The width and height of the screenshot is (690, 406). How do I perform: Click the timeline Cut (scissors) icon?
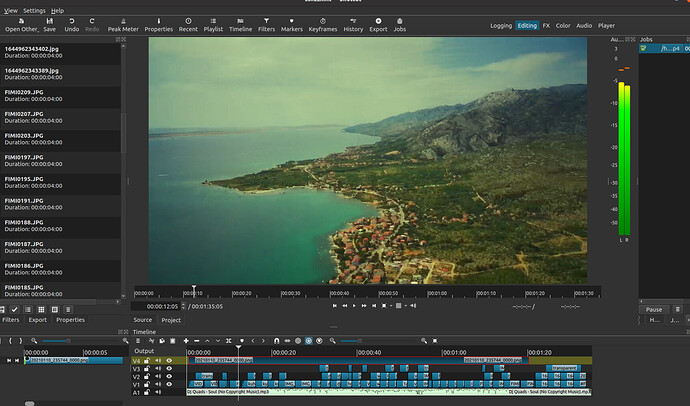click(x=151, y=341)
